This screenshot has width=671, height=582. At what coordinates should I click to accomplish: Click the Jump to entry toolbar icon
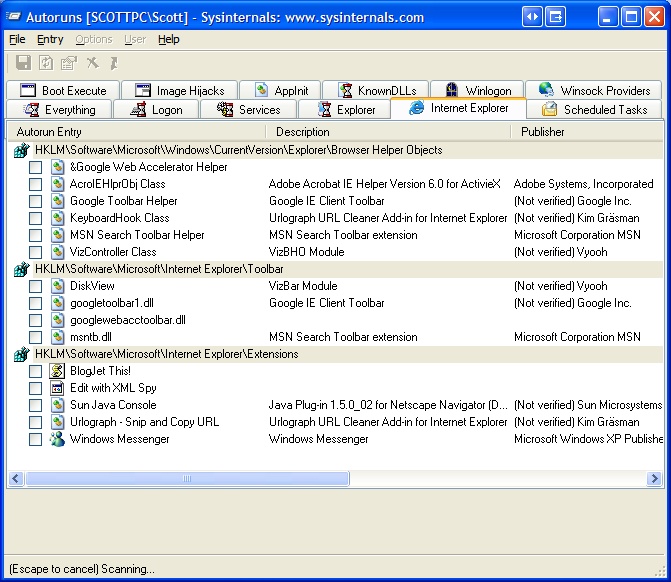click(114, 63)
